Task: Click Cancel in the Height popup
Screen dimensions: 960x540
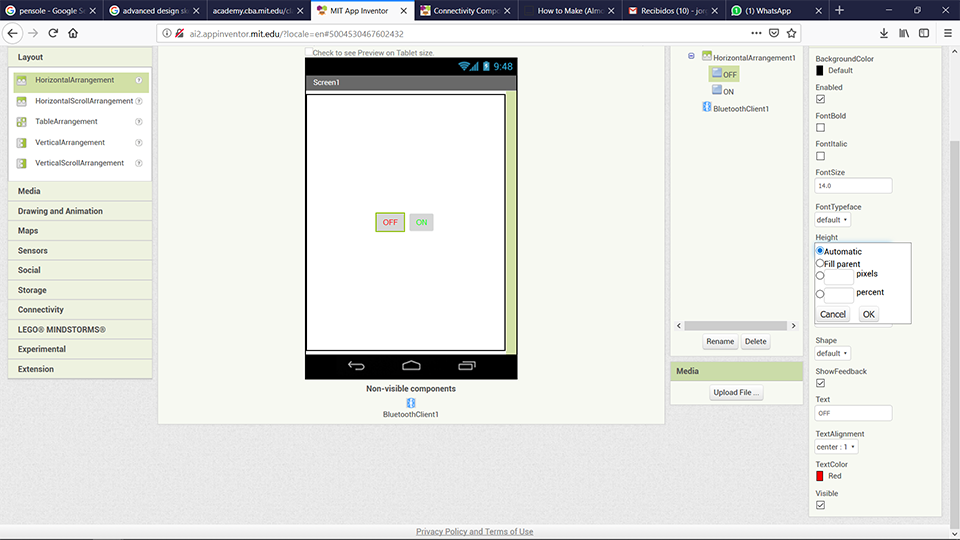Action: tap(833, 314)
